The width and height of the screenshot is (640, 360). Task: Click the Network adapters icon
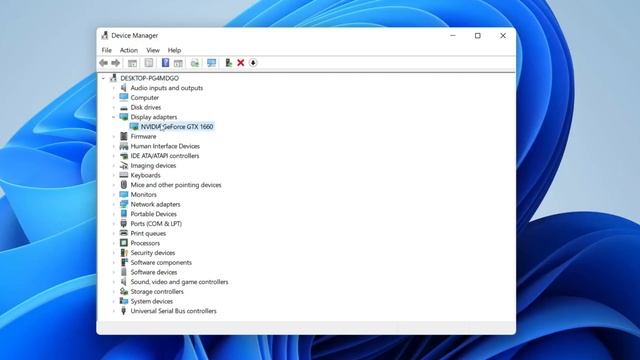124,204
